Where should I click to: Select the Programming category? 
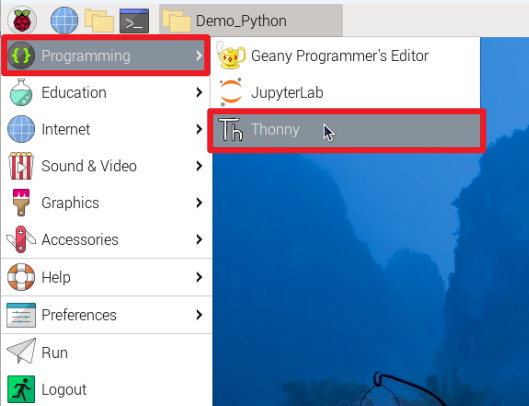pyautogui.click(x=106, y=55)
